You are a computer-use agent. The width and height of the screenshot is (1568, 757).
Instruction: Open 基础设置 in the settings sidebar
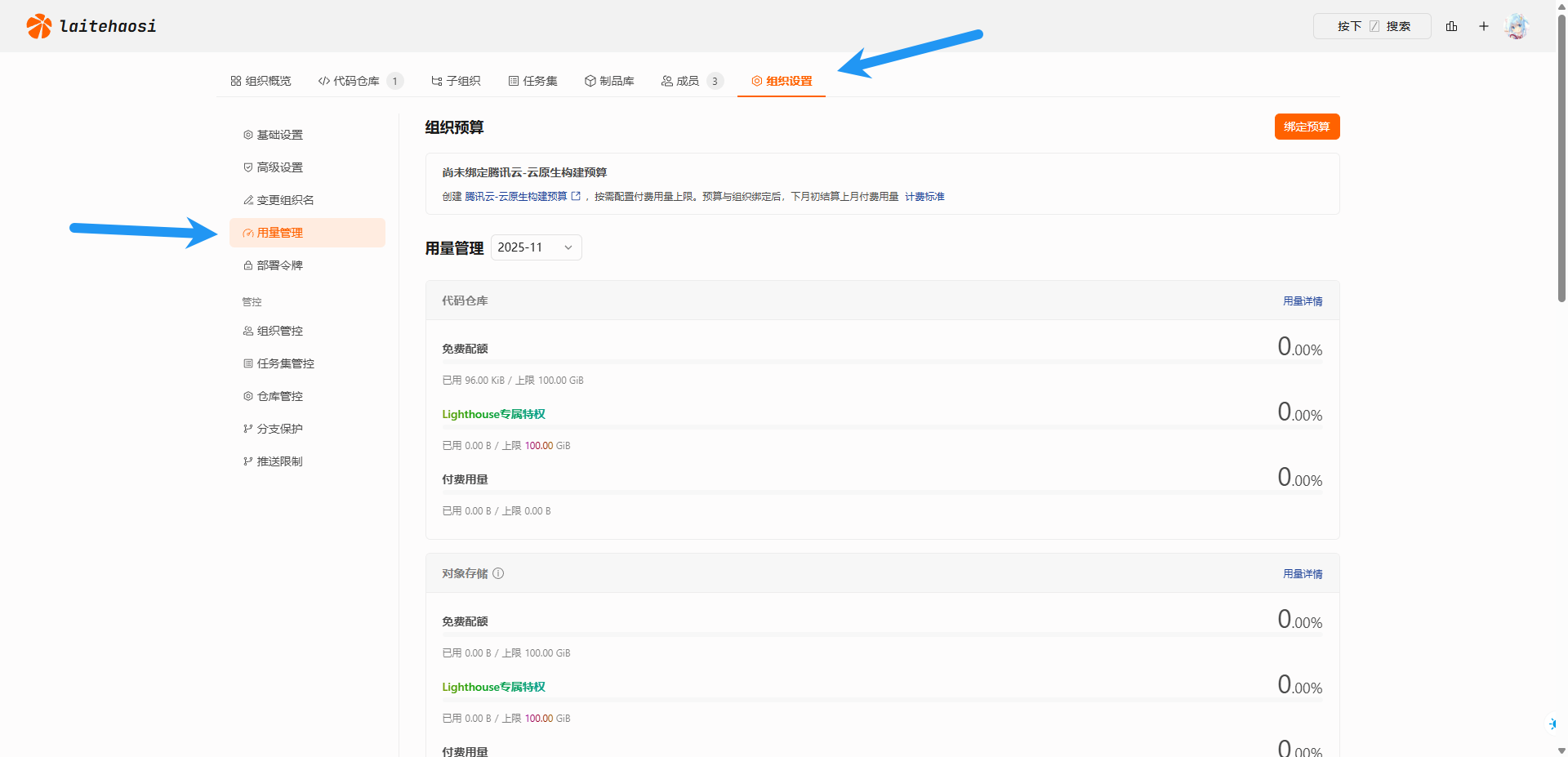[279, 135]
